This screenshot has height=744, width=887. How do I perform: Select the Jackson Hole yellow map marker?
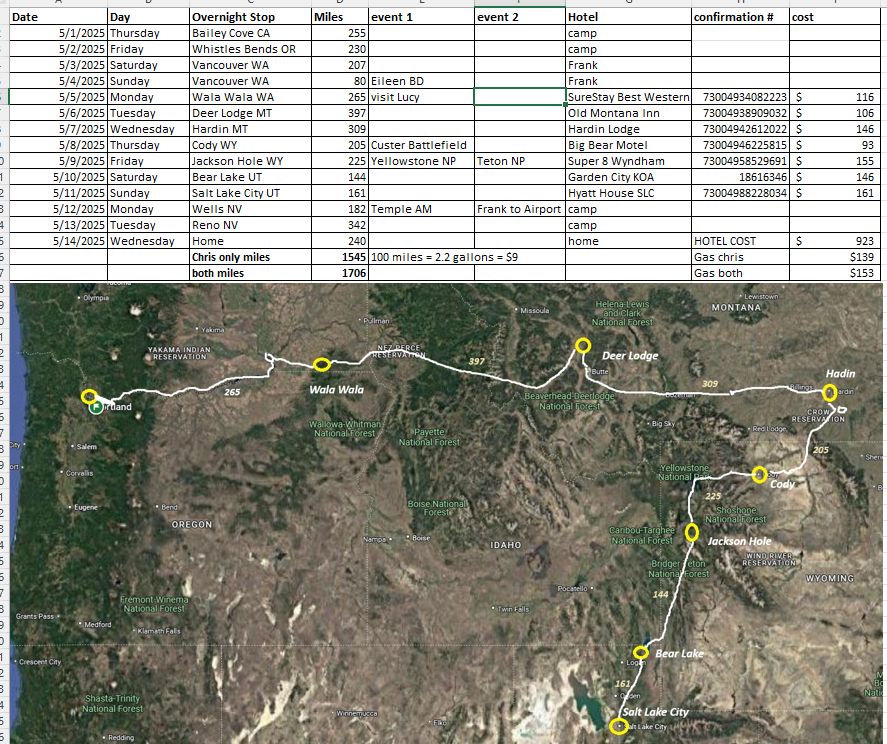tap(691, 532)
